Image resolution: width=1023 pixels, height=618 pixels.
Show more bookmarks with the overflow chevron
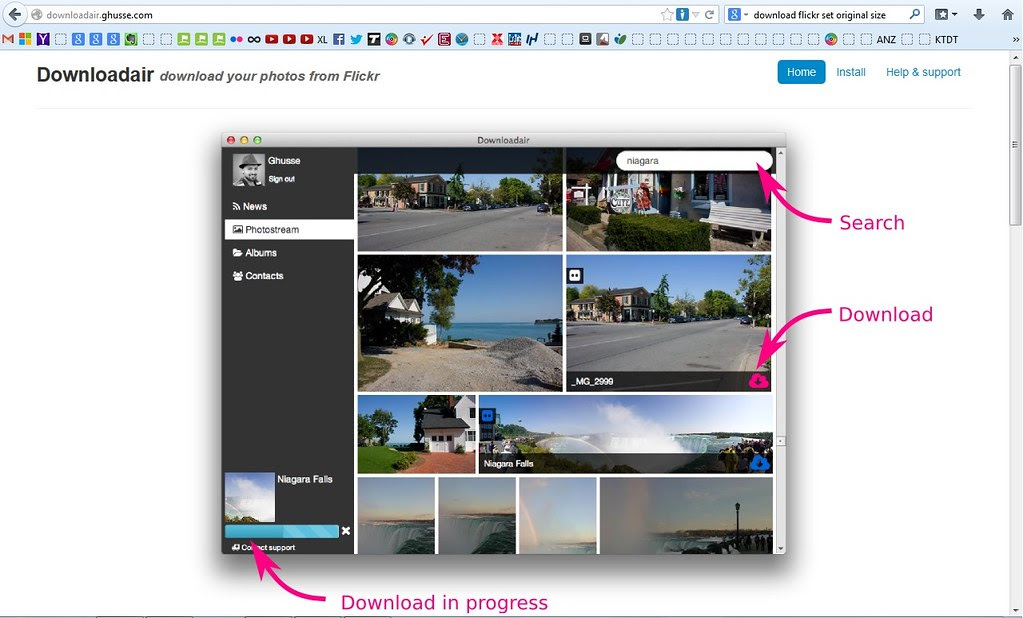point(1015,39)
